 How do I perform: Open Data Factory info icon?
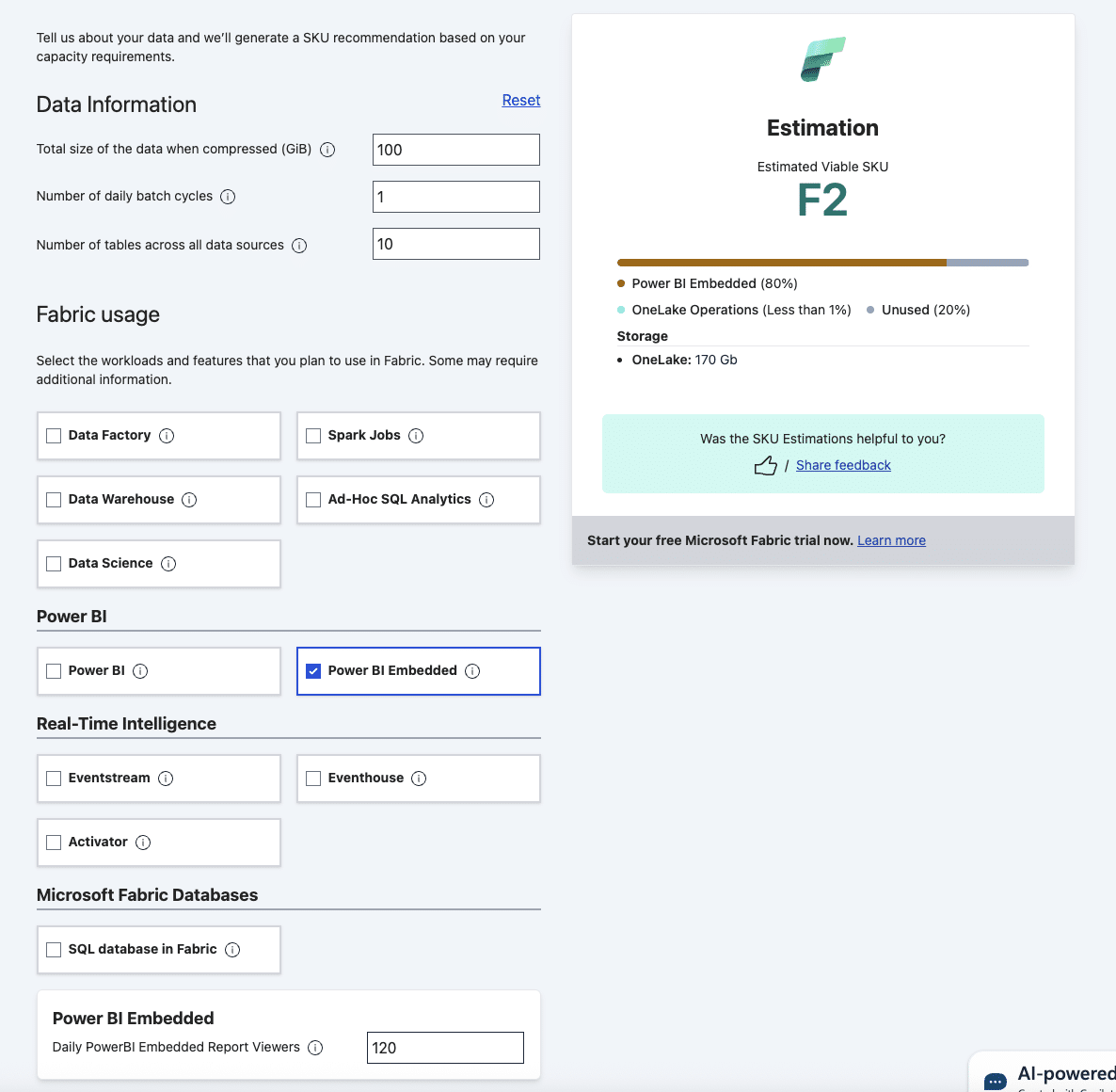click(167, 436)
